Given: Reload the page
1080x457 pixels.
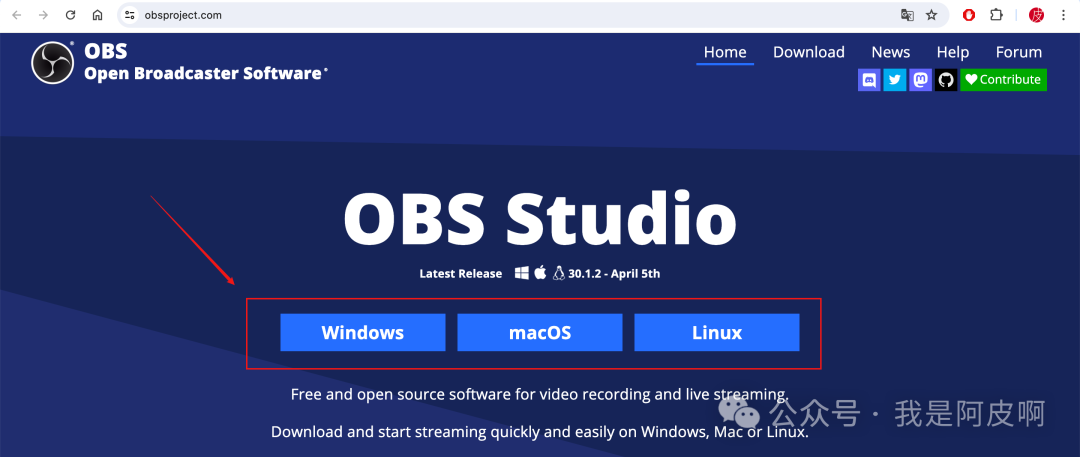Looking at the screenshot, I should click(70, 15).
